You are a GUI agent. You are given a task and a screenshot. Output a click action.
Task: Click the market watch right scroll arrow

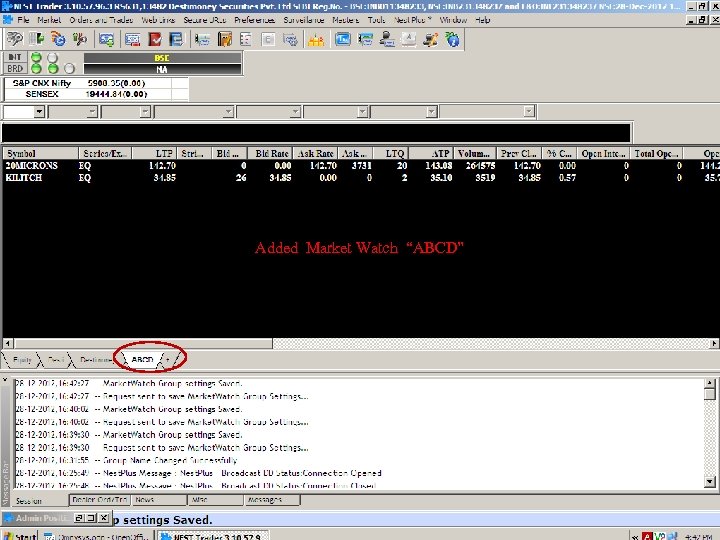[714, 343]
